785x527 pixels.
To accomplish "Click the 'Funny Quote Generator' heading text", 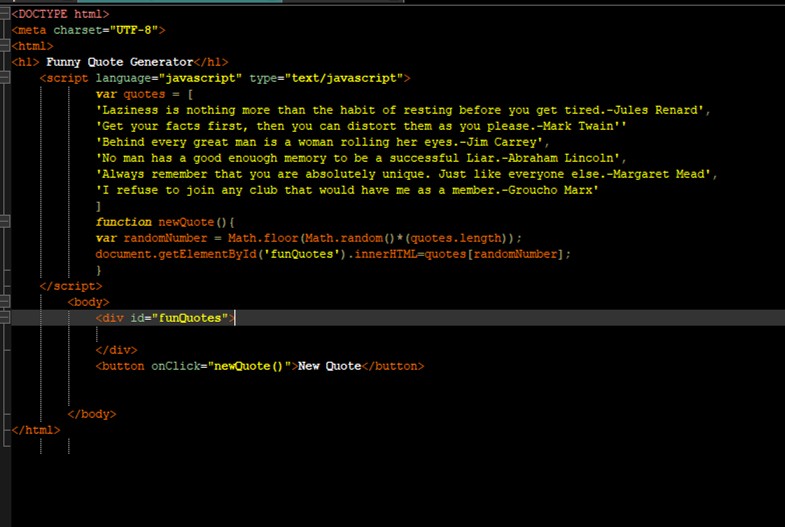I will pos(120,62).
